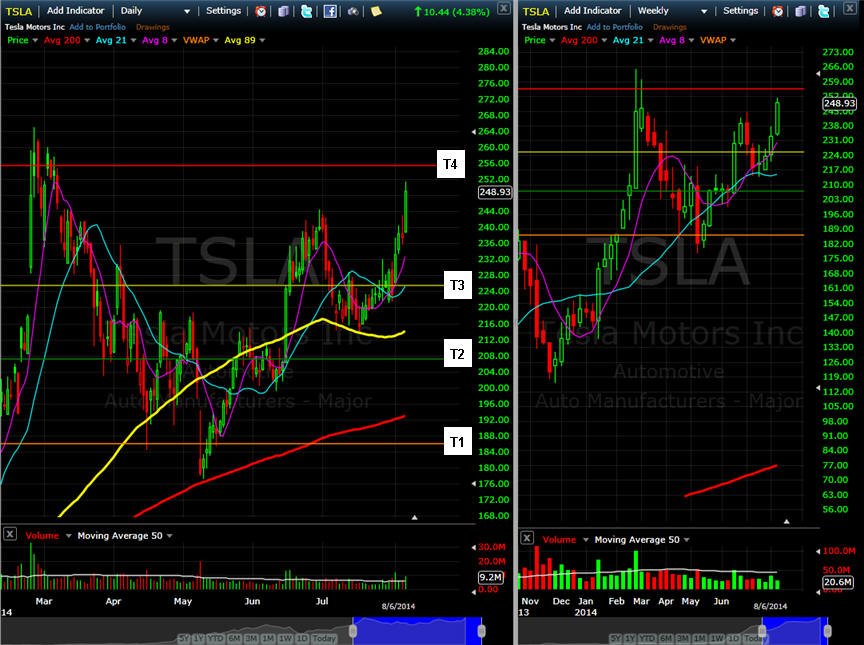Click Add Indicator on the Weekly chart

point(592,10)
